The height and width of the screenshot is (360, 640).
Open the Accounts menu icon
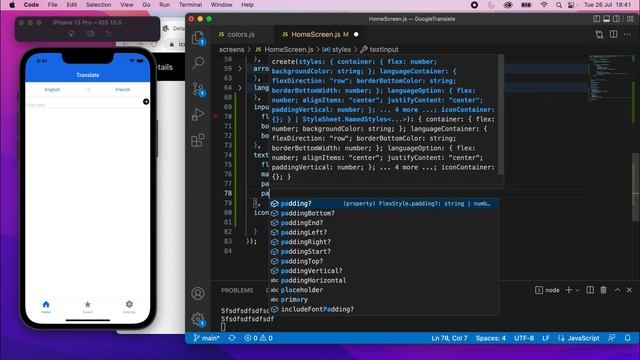click(198, 293)
